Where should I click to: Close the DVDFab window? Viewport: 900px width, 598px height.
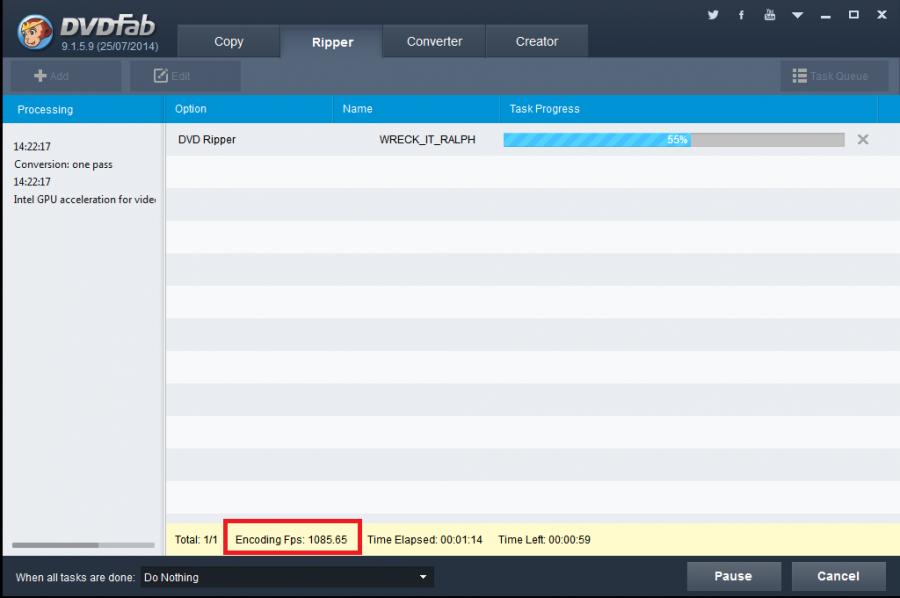(882, 15)
